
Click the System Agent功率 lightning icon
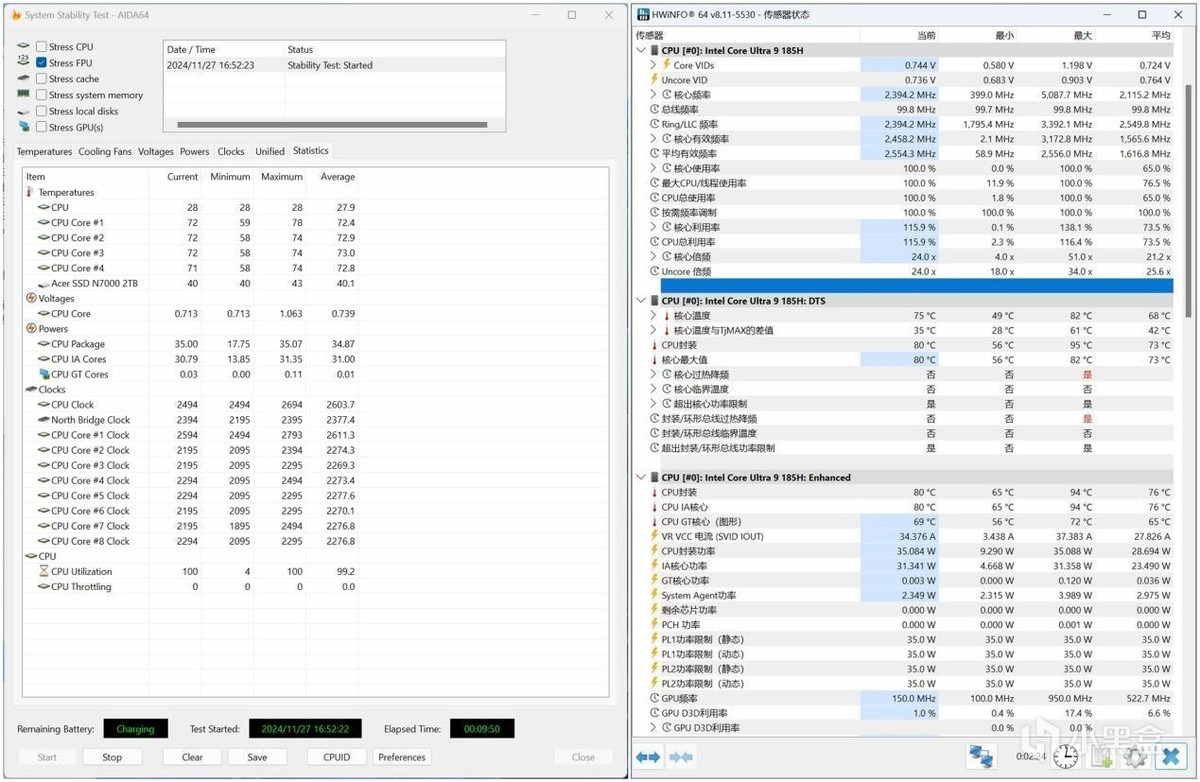(654, 595)
